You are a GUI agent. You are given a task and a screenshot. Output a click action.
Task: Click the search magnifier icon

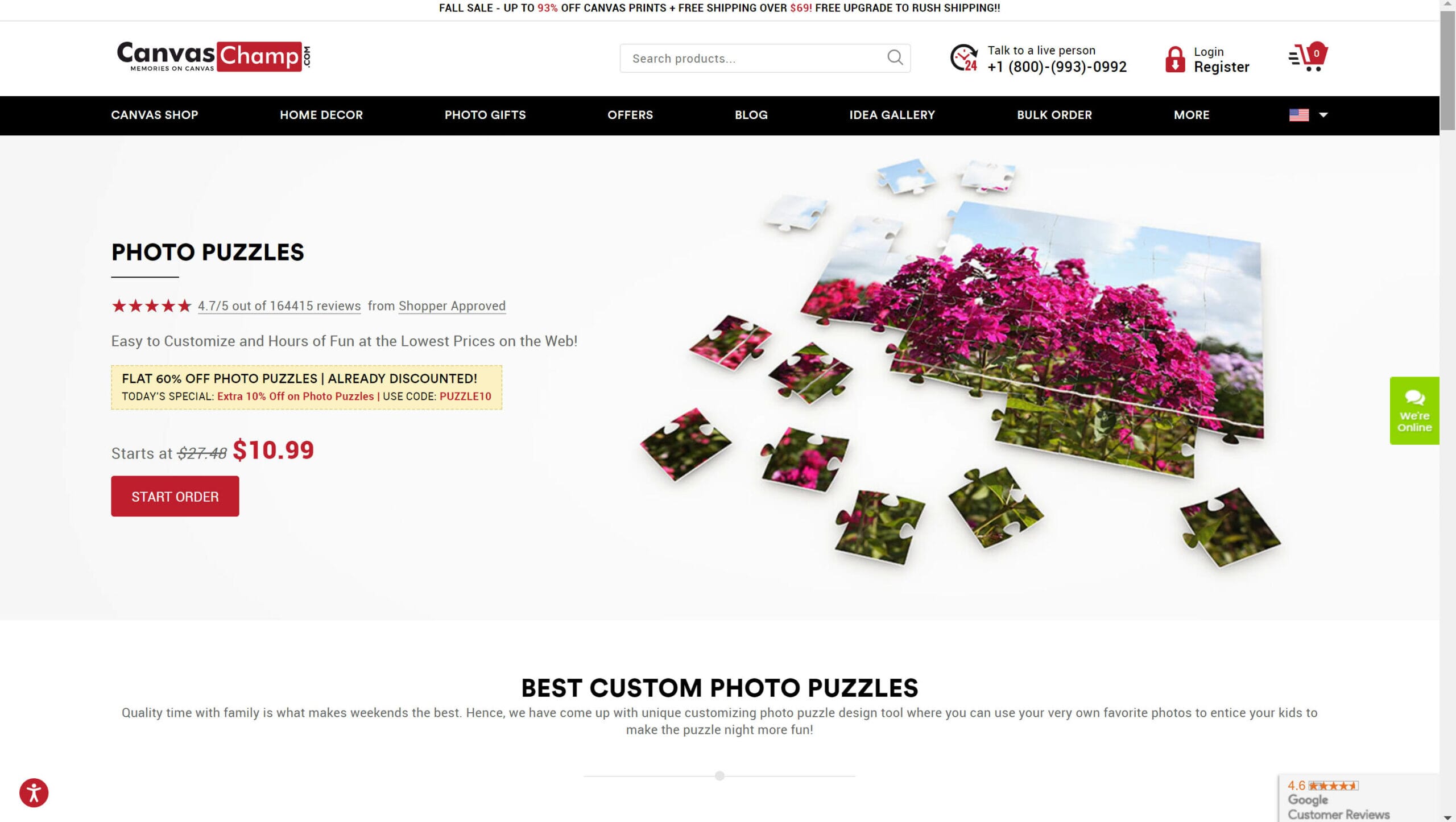point(895,57)
